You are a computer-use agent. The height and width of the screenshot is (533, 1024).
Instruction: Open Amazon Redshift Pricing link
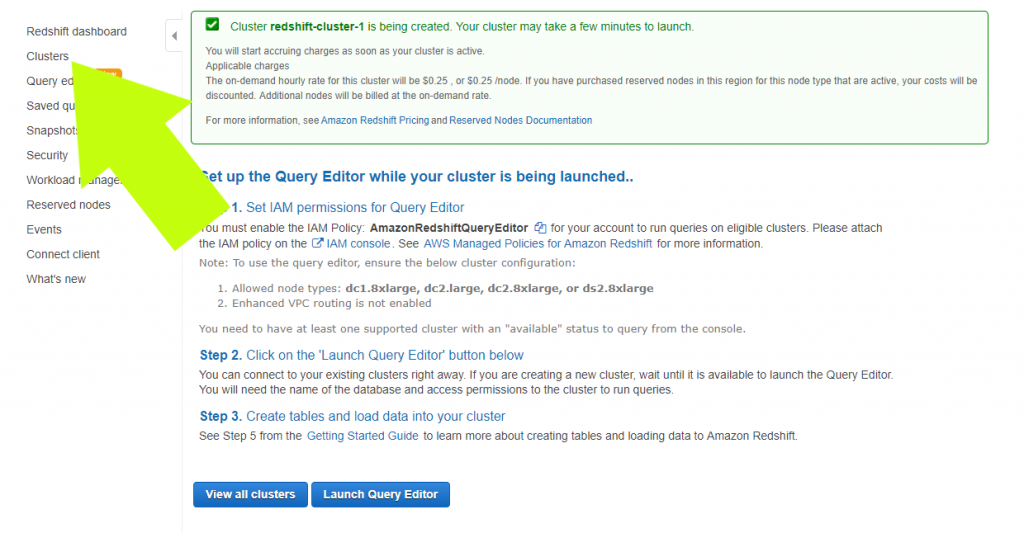(375, 120)
